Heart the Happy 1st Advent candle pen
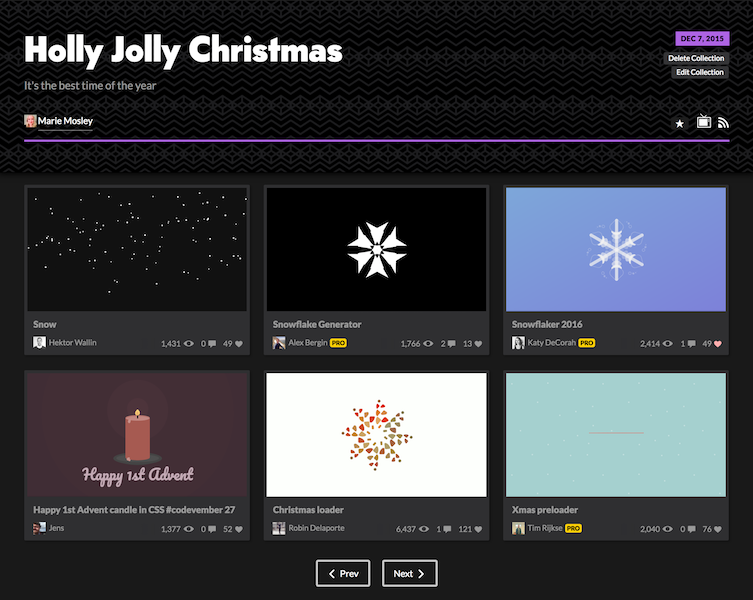The height and width of the screenshot is (600, 753). pyautogui.click(x=239, y=529)
